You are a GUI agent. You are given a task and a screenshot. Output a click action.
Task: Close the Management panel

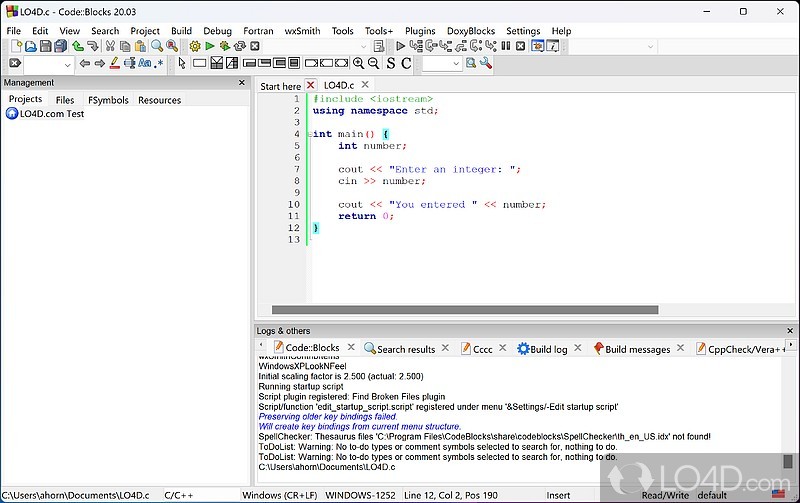(x=242, y=82)
